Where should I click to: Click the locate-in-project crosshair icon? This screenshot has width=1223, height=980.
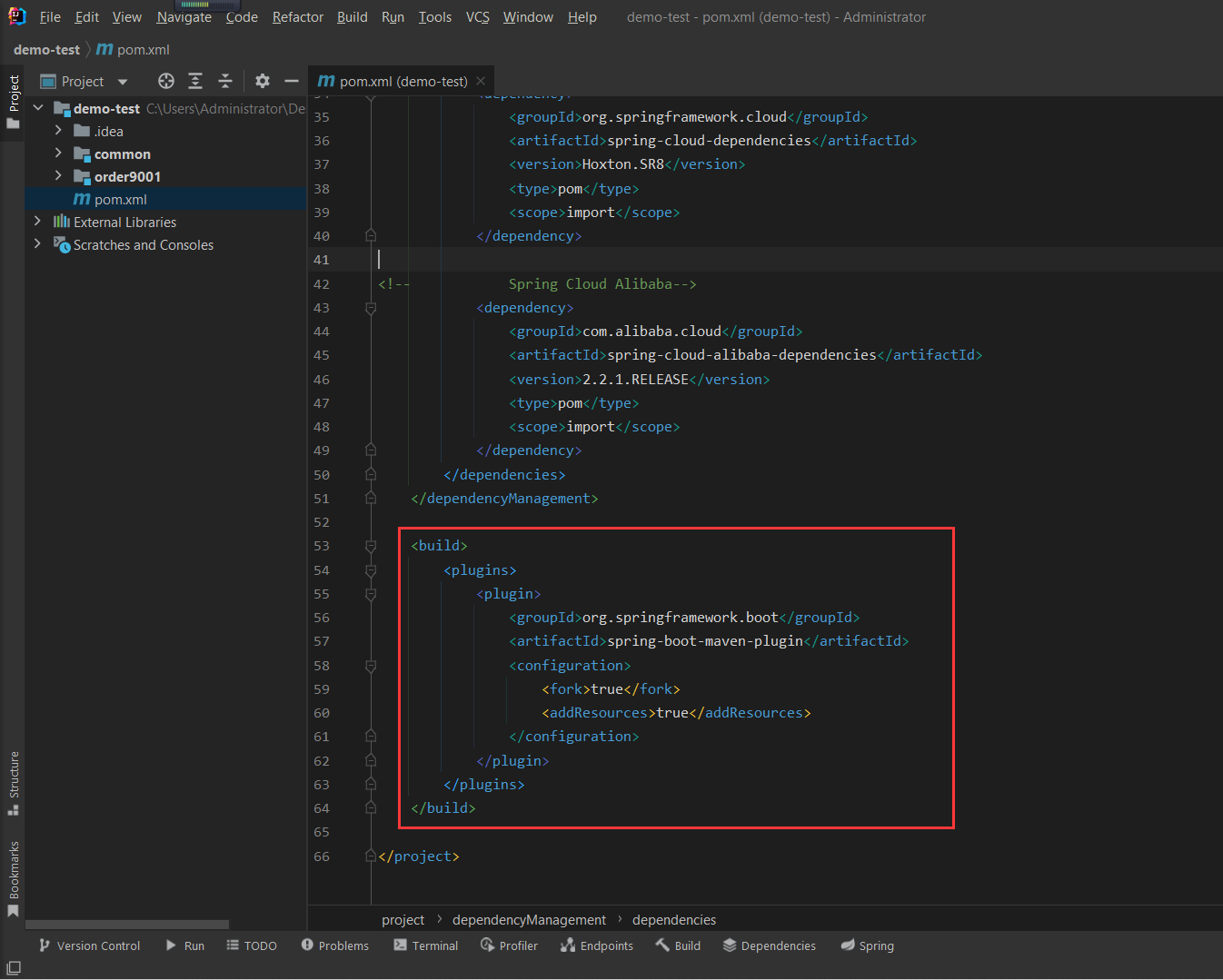165,81
